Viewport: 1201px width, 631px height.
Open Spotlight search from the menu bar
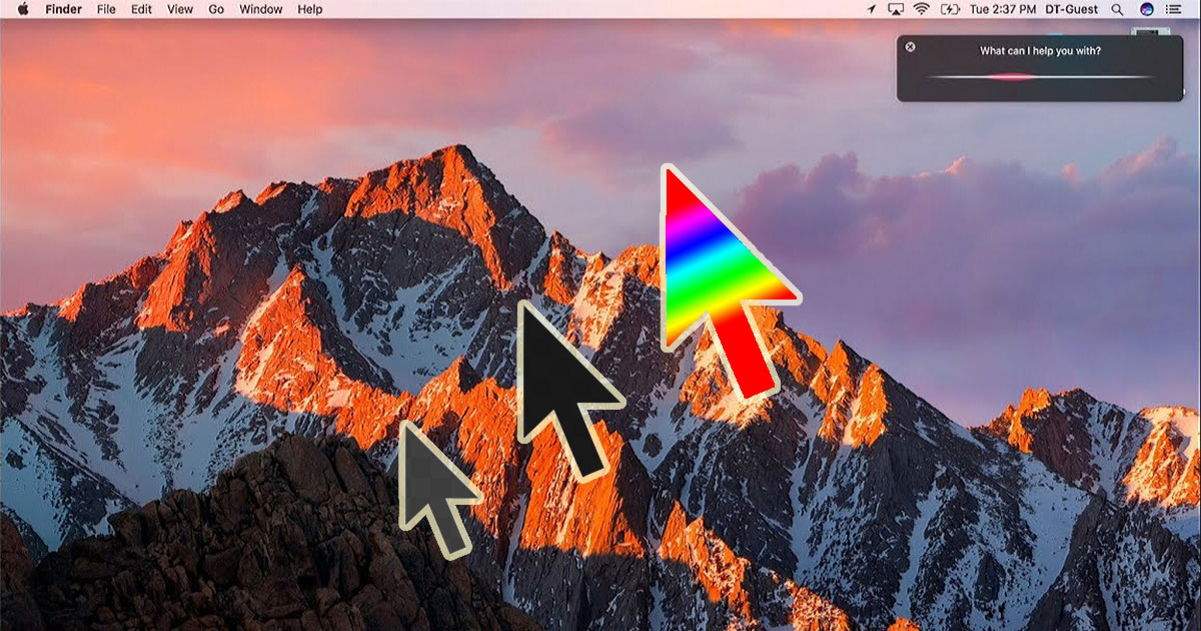(1116, 9)
